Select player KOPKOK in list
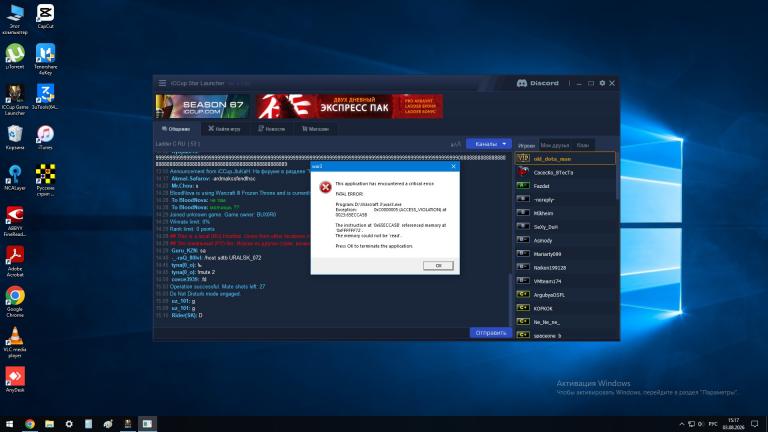The height and width of the screenshot is (432, 768). coord(565,309)
